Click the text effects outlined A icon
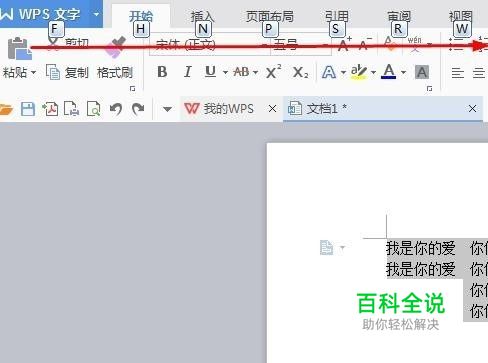 [329, 72]
